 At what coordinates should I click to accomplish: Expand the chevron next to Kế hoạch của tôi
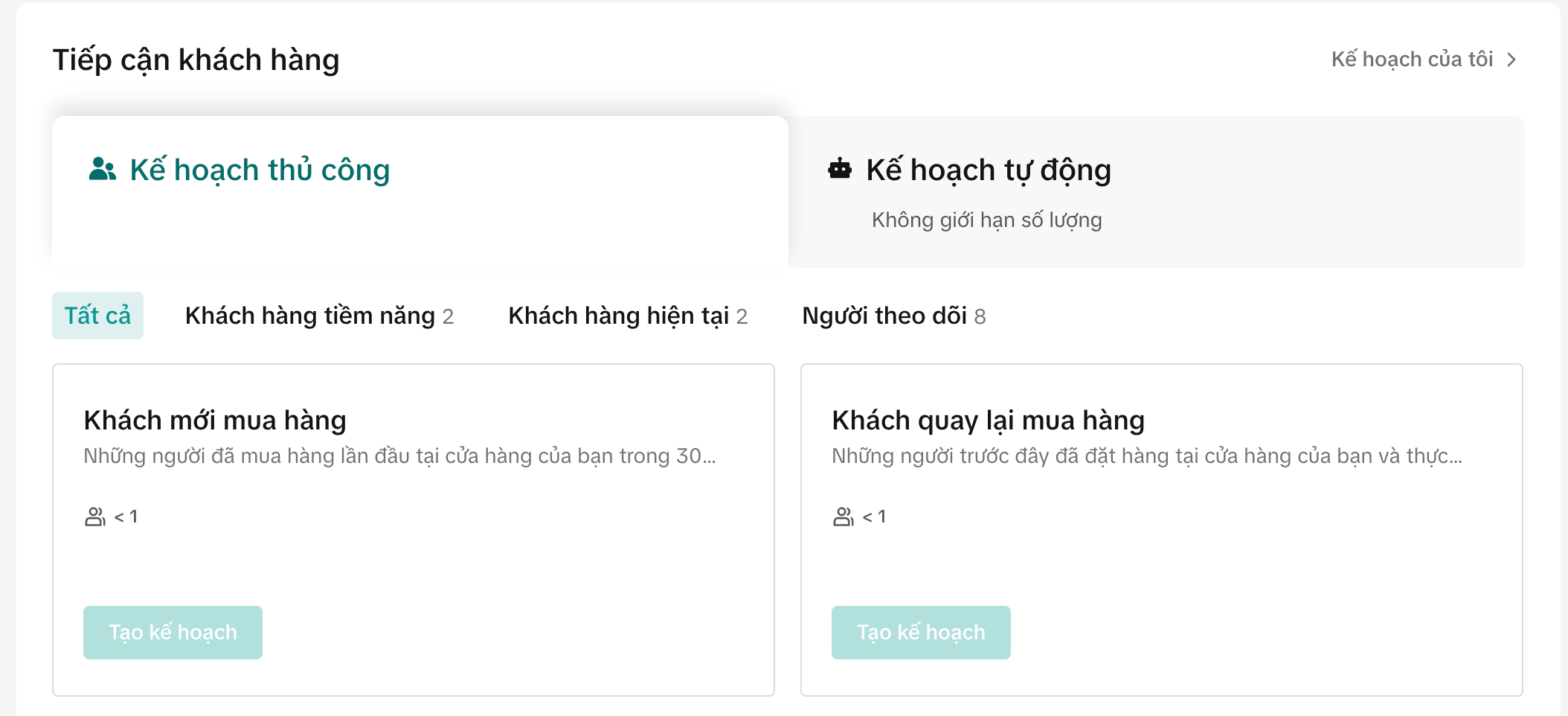tap(1511, 60)
